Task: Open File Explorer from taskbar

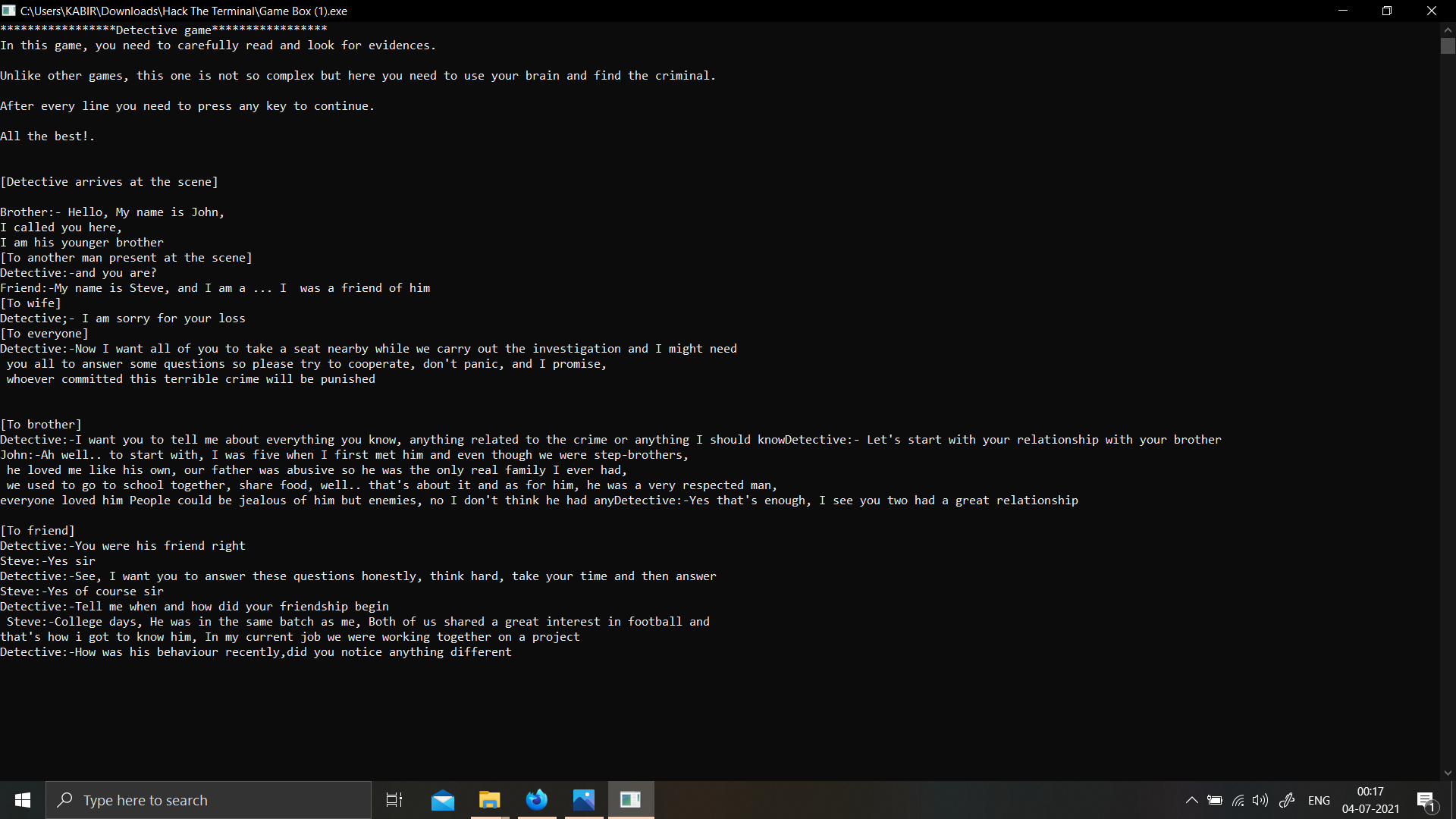Action: [x=489, y=800]
